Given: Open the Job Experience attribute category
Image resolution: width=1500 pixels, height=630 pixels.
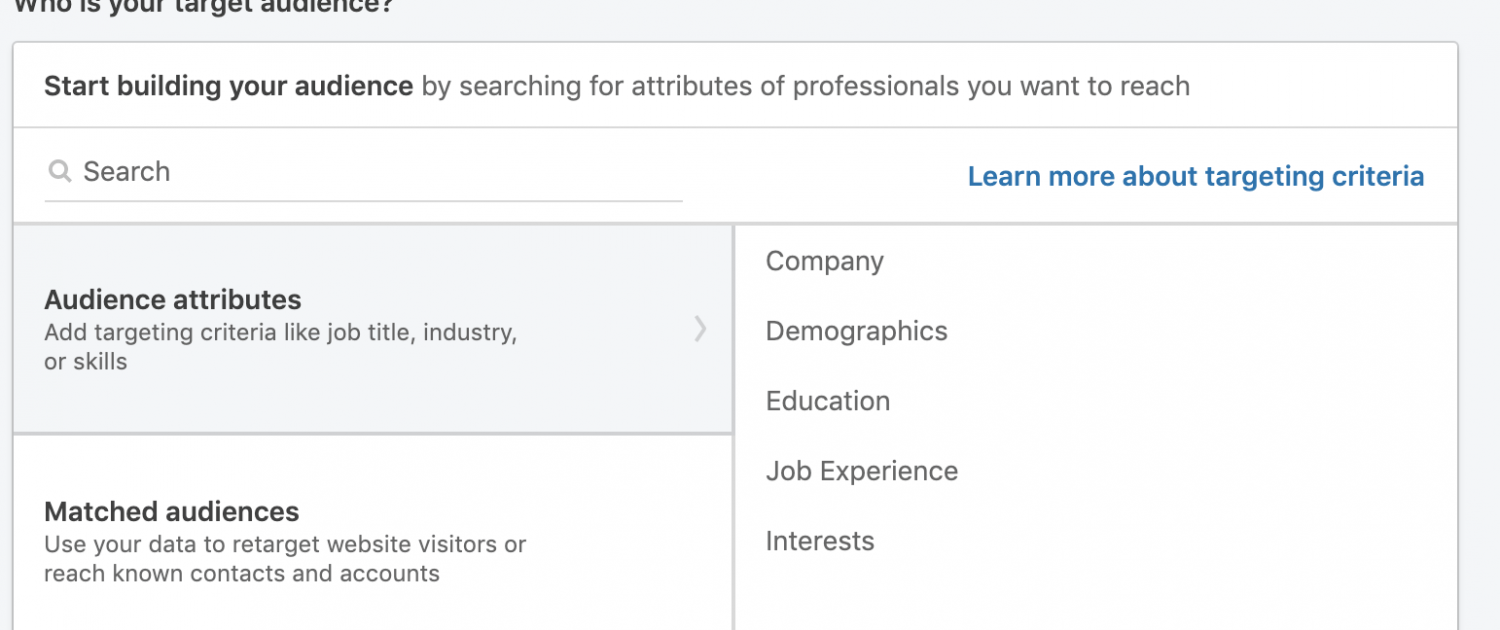Looking at the screenshot, I should (x=862, y=472).
